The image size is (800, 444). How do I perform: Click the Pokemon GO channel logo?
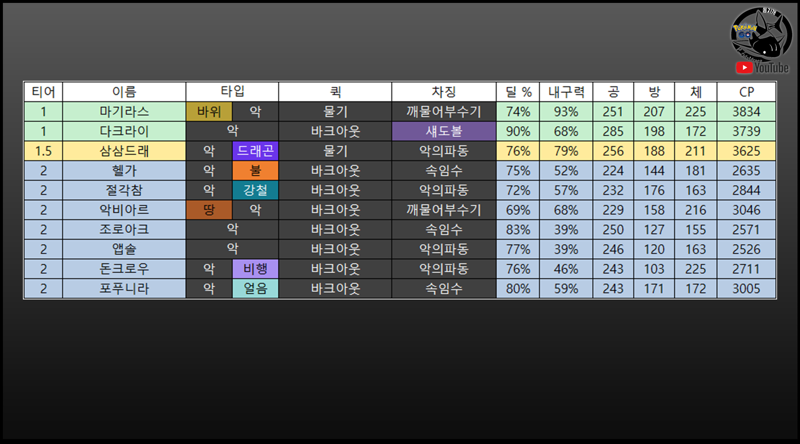click(761, 33)
